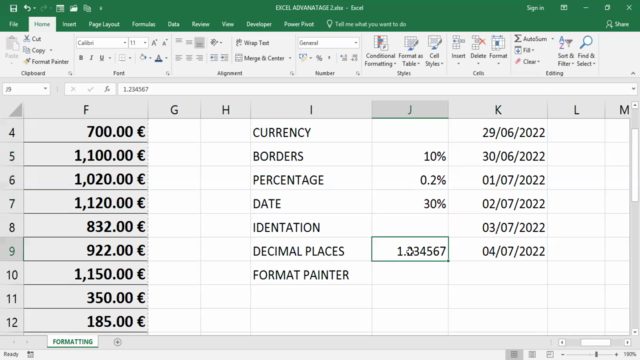640x360 pixels.
Task: Click the orientation text angle icon
Action: click(x=214, y=42)
